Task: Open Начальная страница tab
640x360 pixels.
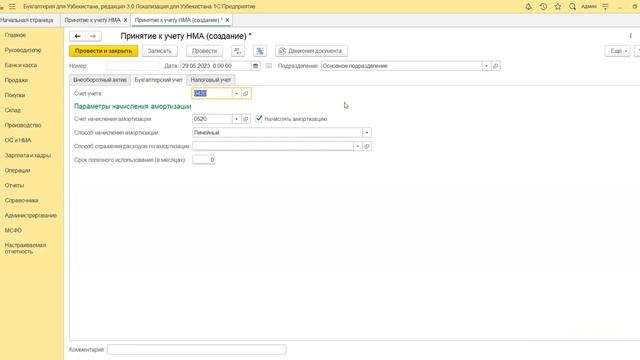Action: pyautogui.click(x=27, y=20)
